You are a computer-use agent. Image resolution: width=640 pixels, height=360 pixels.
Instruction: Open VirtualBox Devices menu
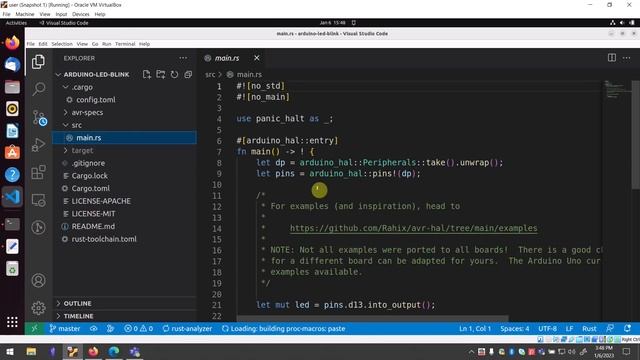tap(80, 14)
